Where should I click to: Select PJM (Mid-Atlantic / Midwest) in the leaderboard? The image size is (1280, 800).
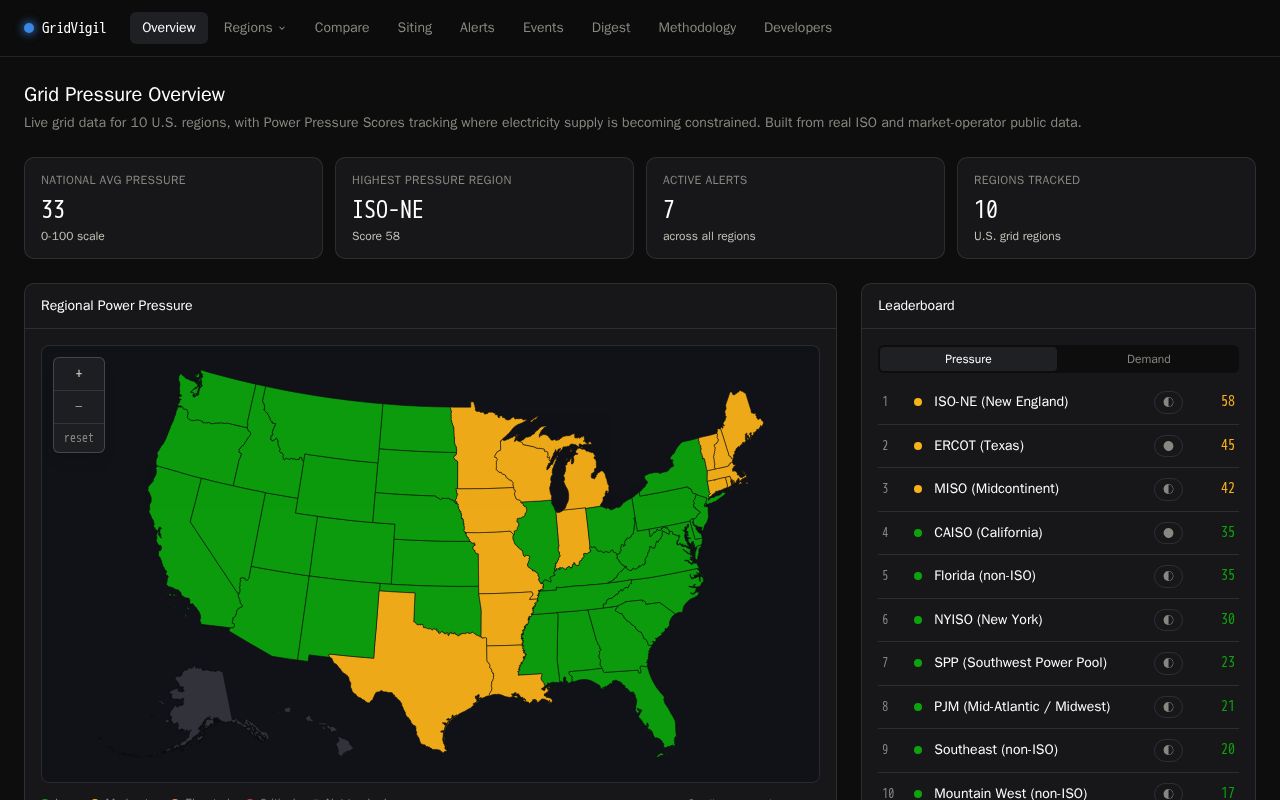pyautogui.click(x=1058, y=707)
